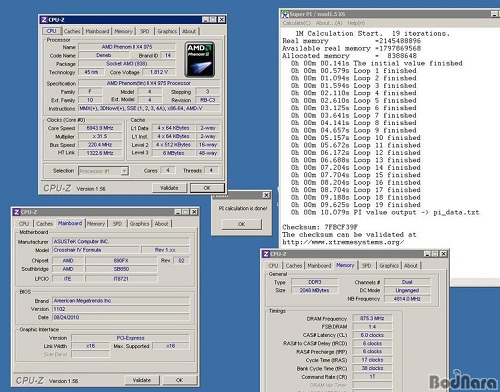Click the Core Speed value 6943.9 MHz
The height and width of the screenshot is (392, 500).
[x=100, y=128]
